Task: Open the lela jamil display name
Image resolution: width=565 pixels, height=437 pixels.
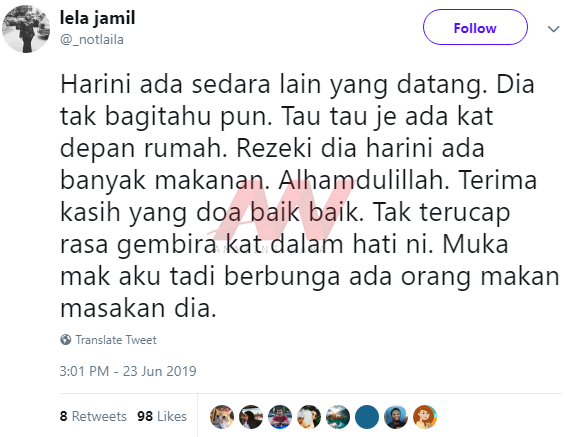Action: [x=97, y=18]
